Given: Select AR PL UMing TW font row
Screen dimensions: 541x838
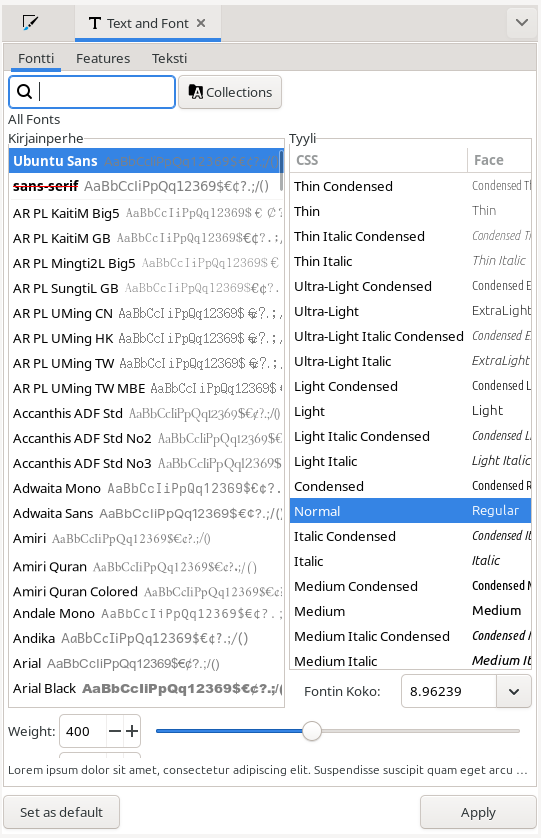Looking at the screenshot, I should tap(144, 363).
